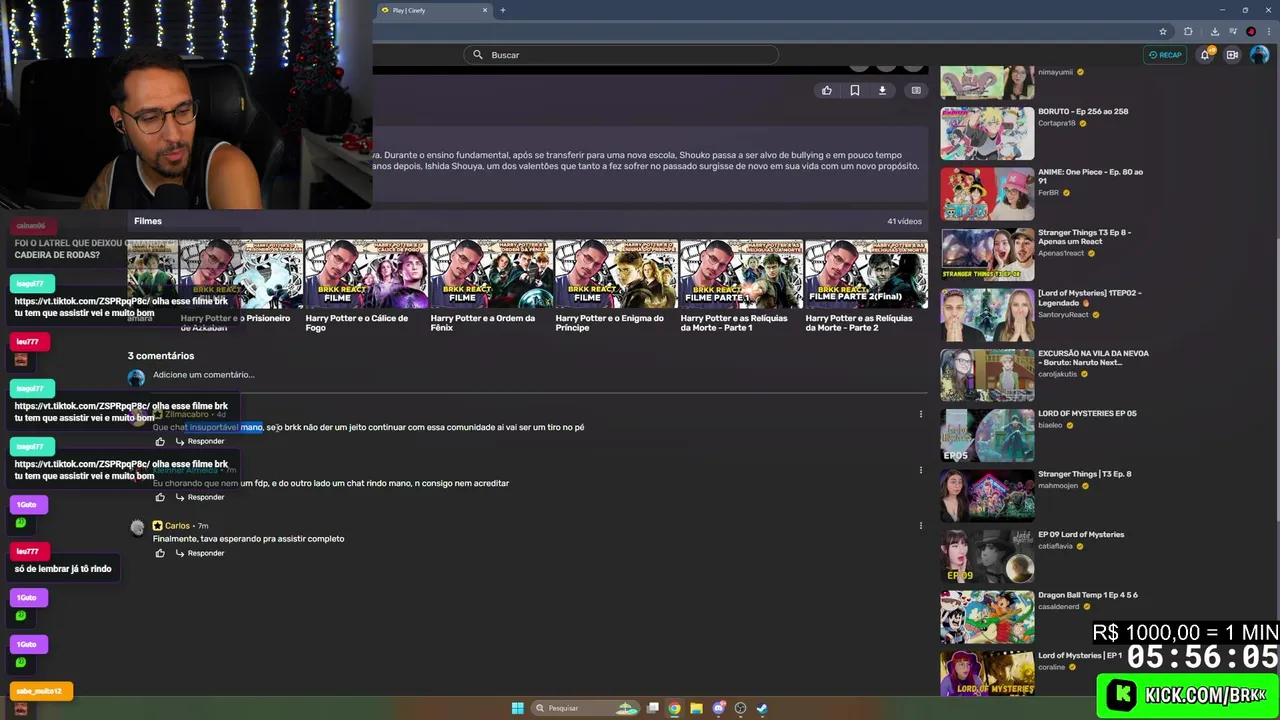Bookmark this page with the star icon
Screen dimensions: 1280x720
point(1163,31)
